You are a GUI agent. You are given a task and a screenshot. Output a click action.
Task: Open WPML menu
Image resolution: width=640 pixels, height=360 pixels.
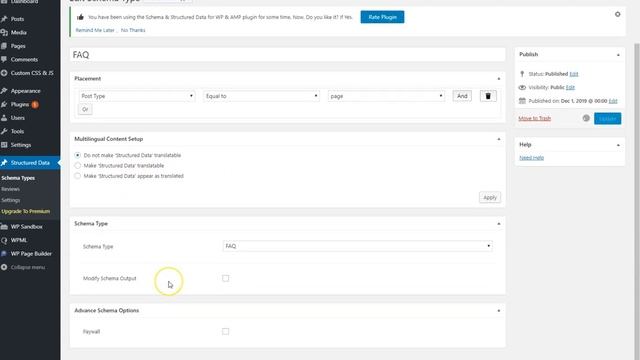point(19,240)
